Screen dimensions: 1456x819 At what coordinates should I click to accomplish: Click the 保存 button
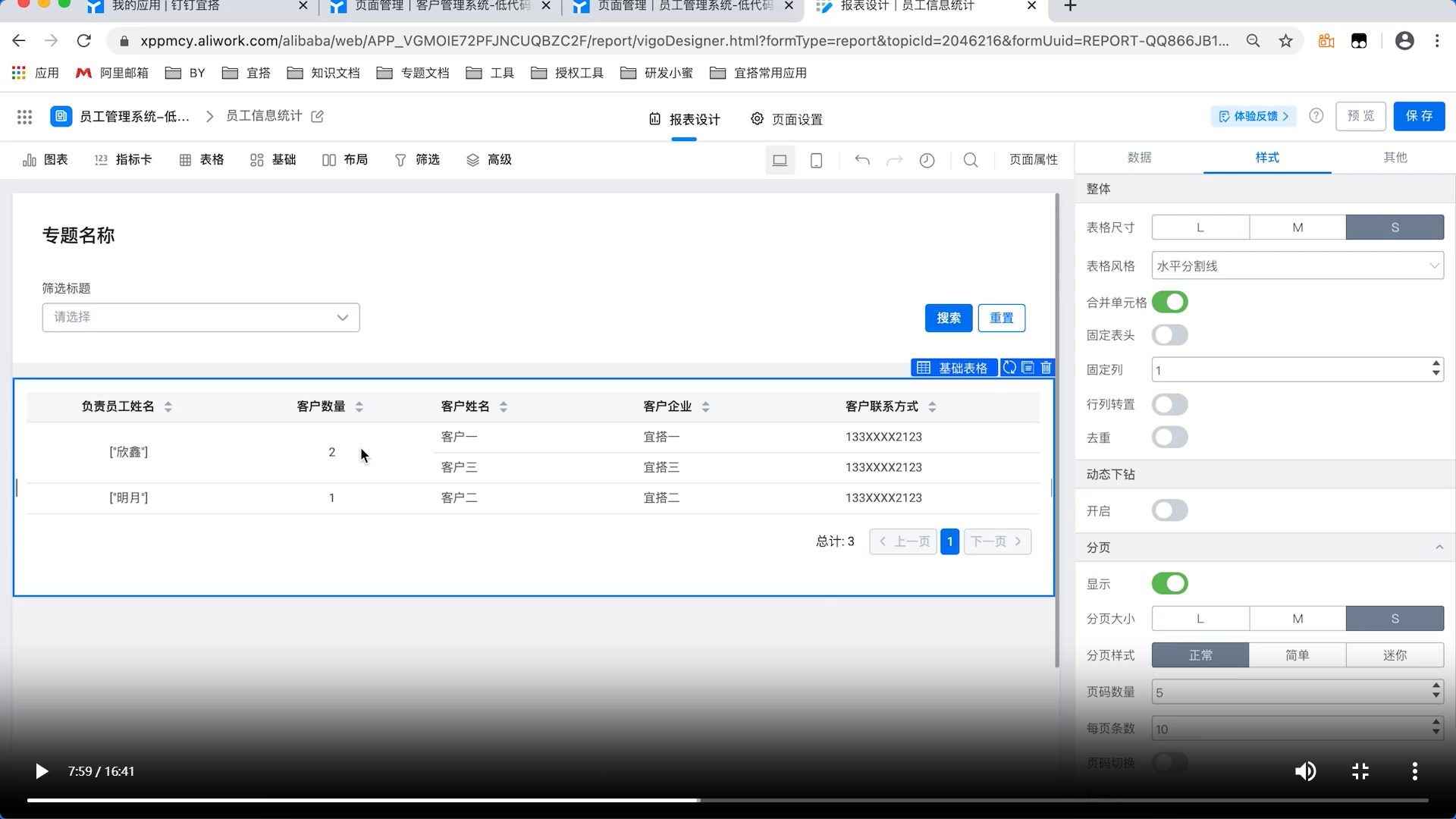1418,116
